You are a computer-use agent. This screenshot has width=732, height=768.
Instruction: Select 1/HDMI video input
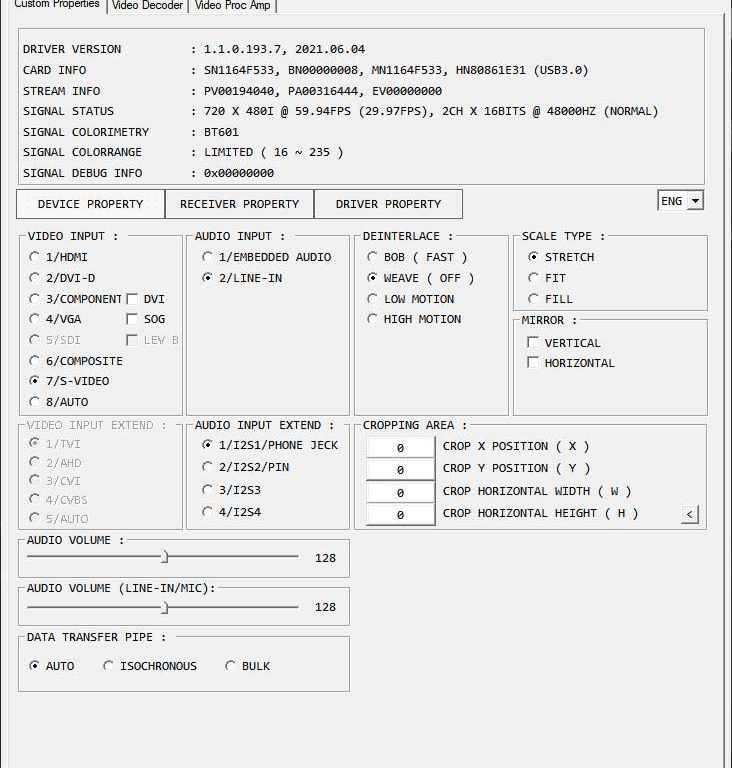pos(35,257)
